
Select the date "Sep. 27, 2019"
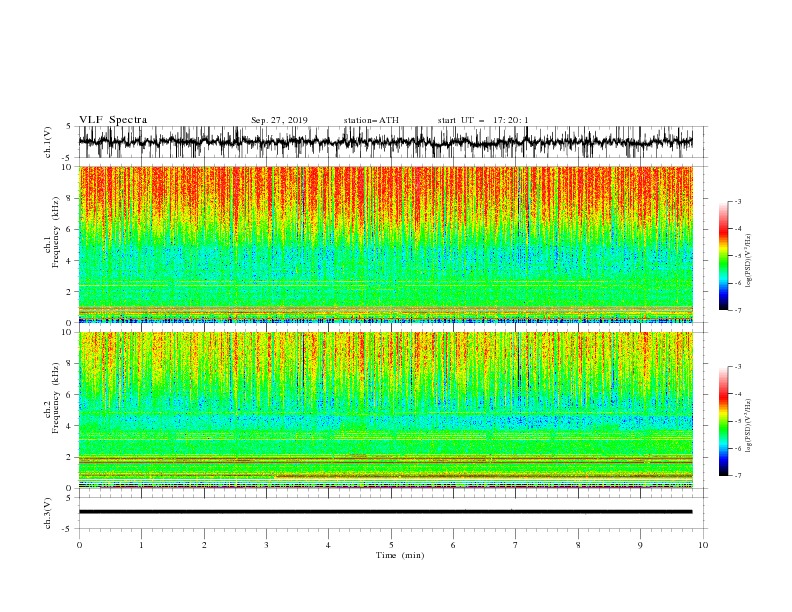coord(279,120)
